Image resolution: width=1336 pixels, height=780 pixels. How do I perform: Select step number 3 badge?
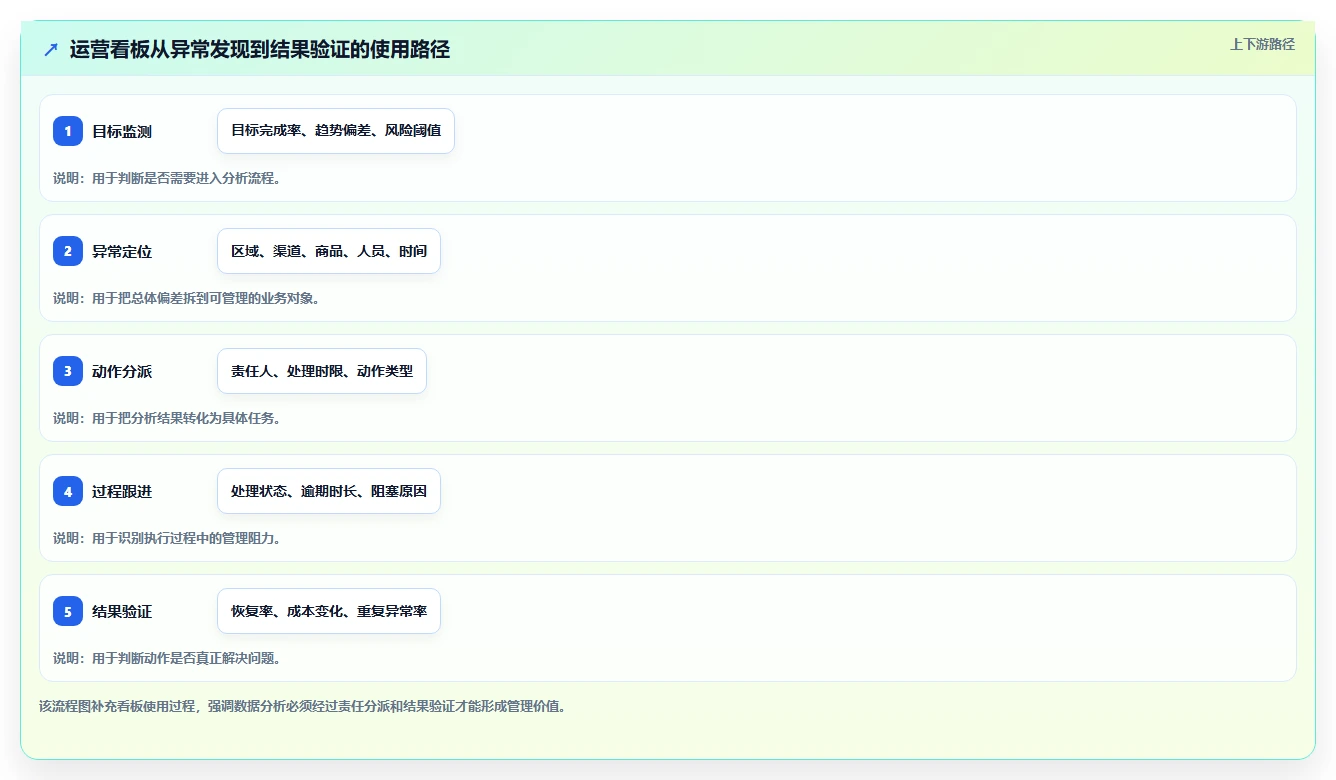(68, 371)
